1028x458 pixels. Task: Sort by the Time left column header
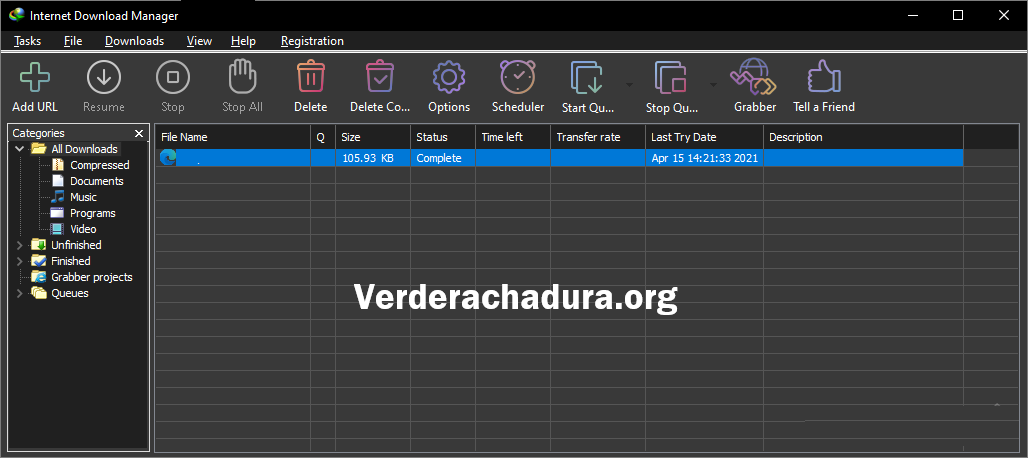pos(513,137)
